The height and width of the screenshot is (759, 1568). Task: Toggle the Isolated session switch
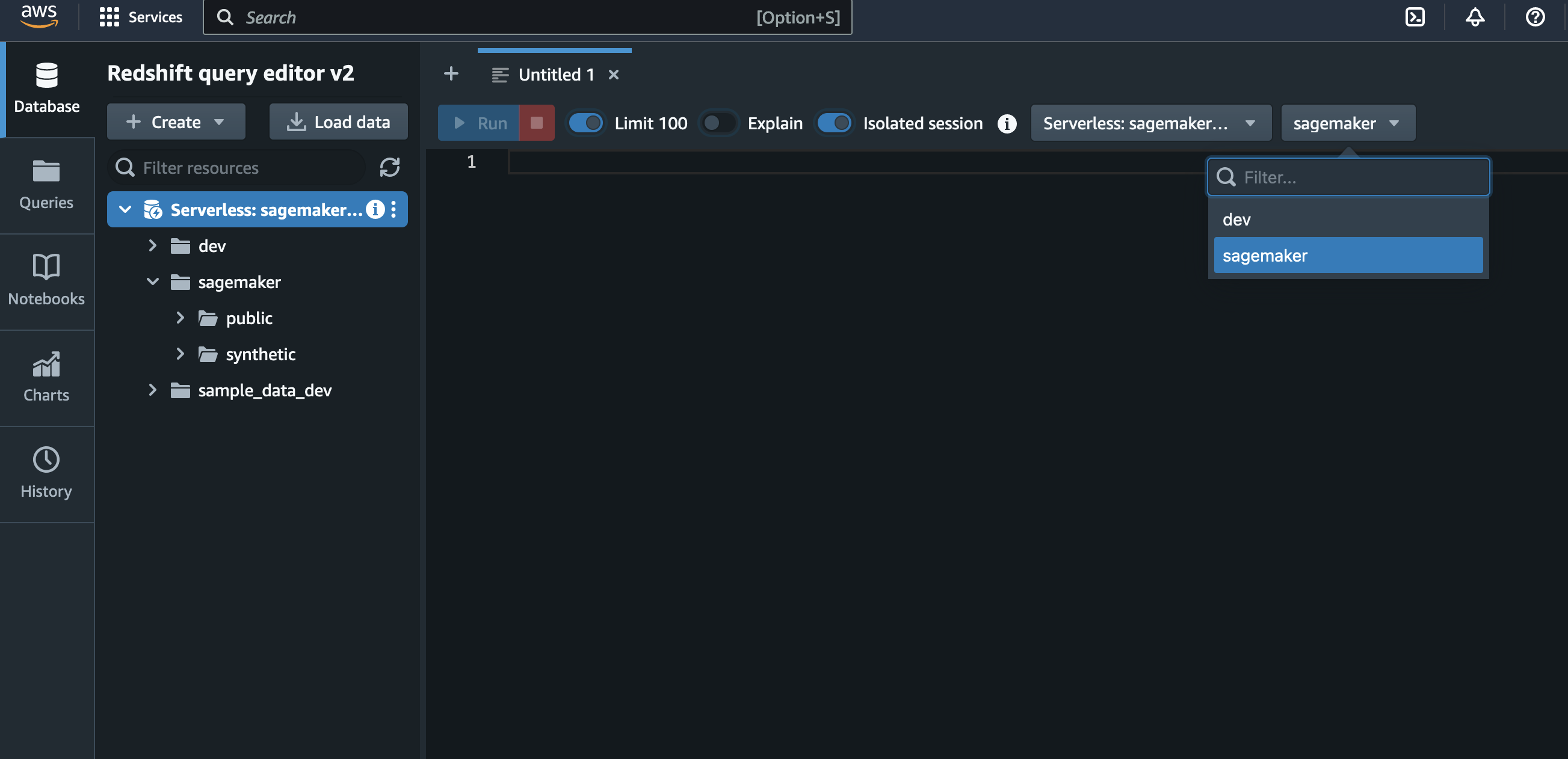pyautogui.click(x=835, y=122)
